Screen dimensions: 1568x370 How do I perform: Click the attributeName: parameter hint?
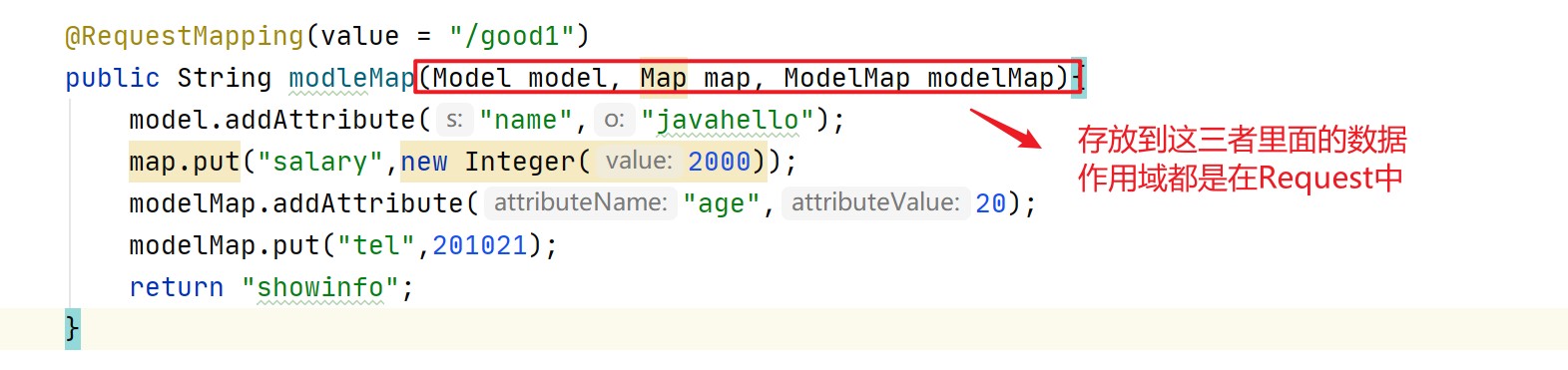coord(581,202)
